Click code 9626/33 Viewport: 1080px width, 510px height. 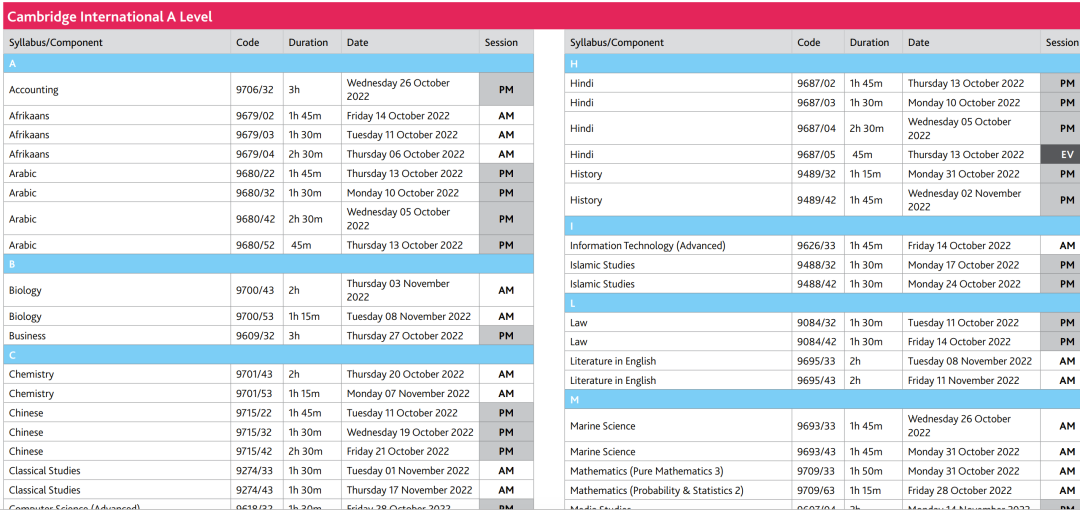point(816,246)
